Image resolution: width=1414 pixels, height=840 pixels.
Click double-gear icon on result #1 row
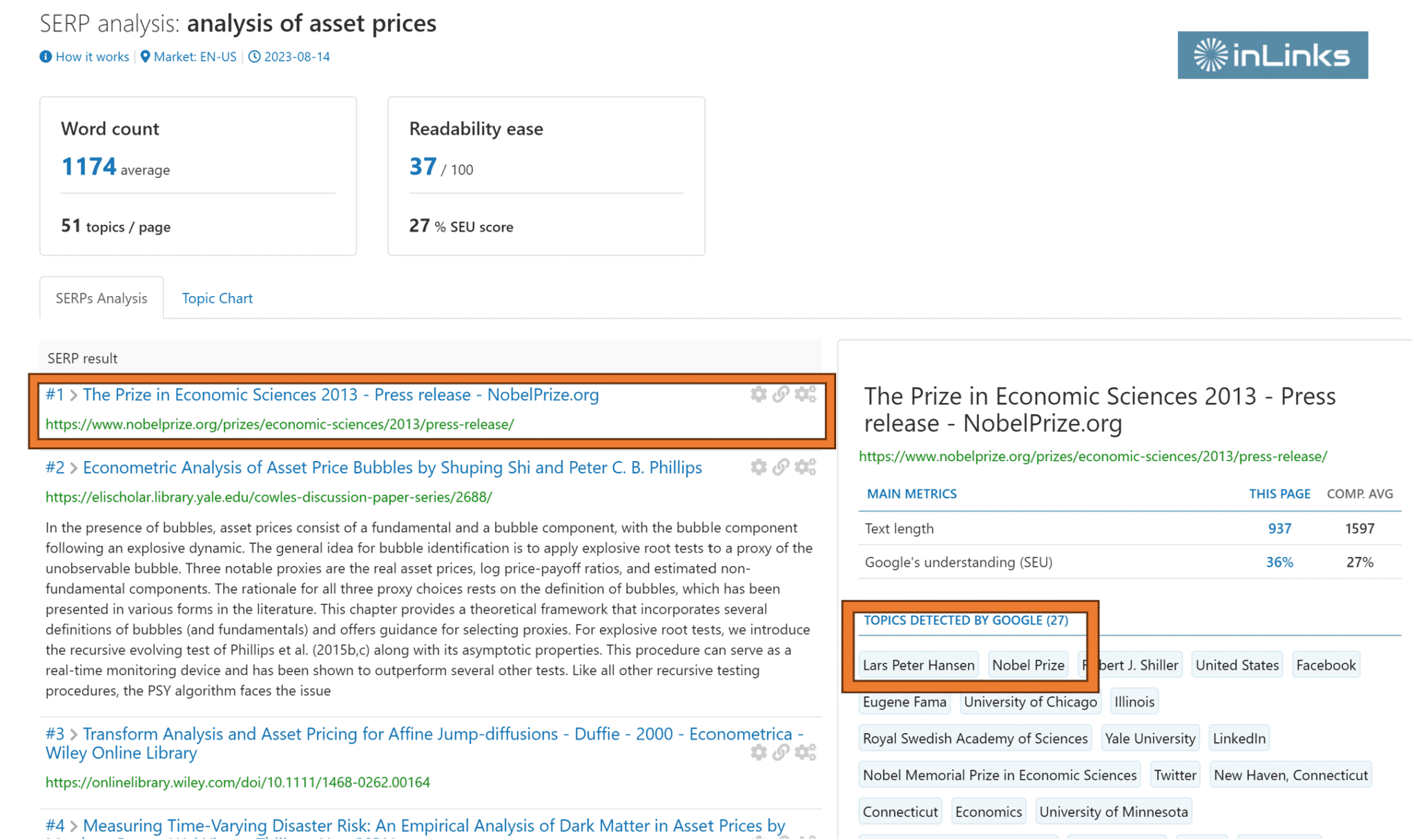[805, 394]
